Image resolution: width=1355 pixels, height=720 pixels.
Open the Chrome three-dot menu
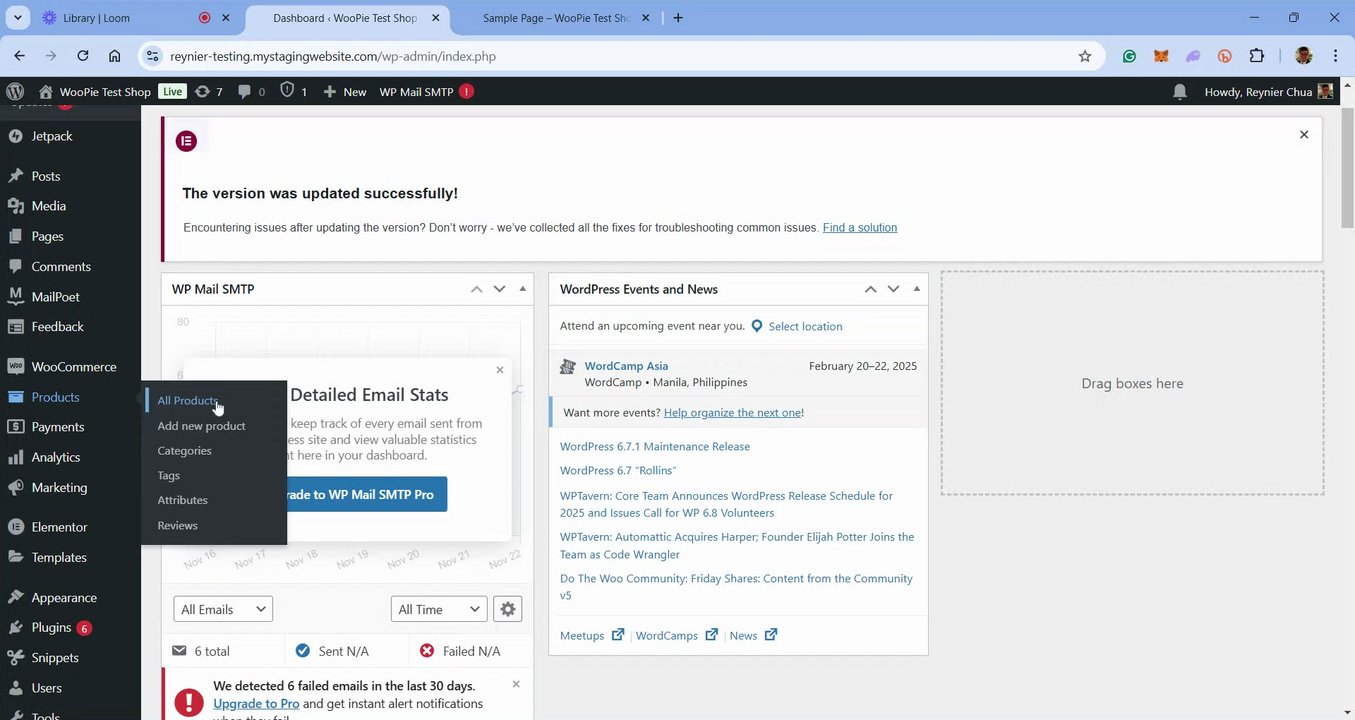tap(1337, 56)
